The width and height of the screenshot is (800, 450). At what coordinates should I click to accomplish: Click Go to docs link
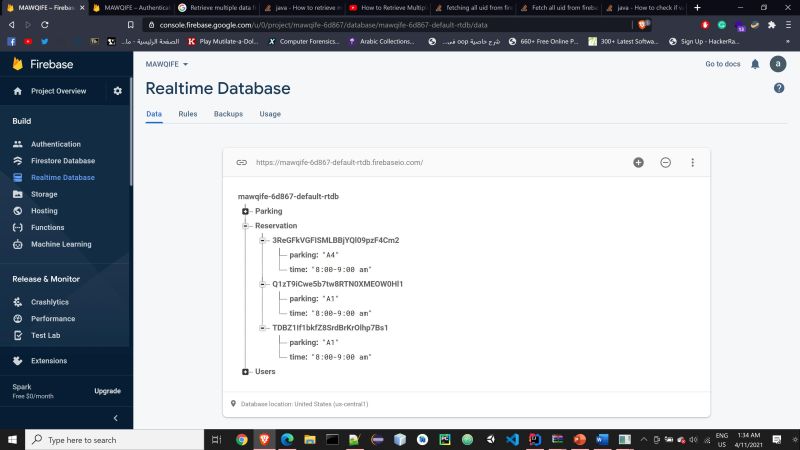tap(722, 64)
